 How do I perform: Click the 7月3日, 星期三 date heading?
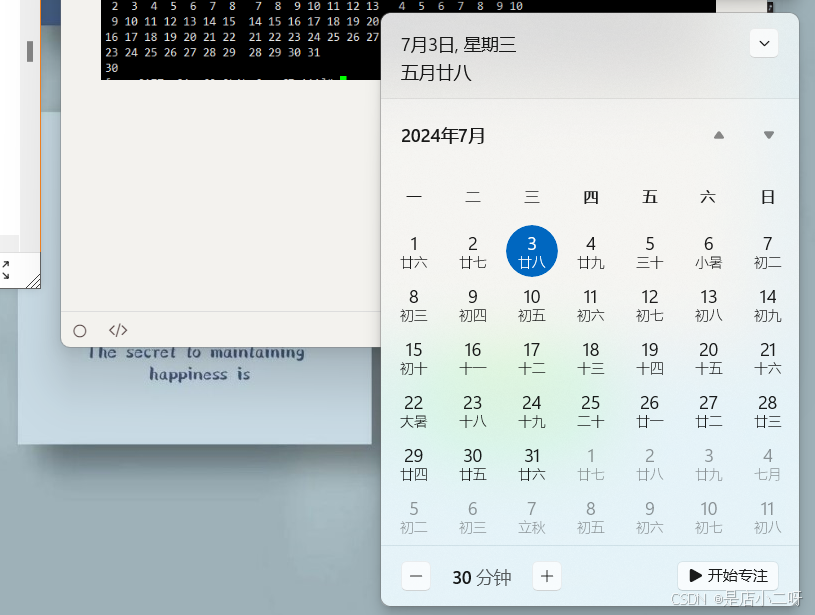[x=458, y=44]
